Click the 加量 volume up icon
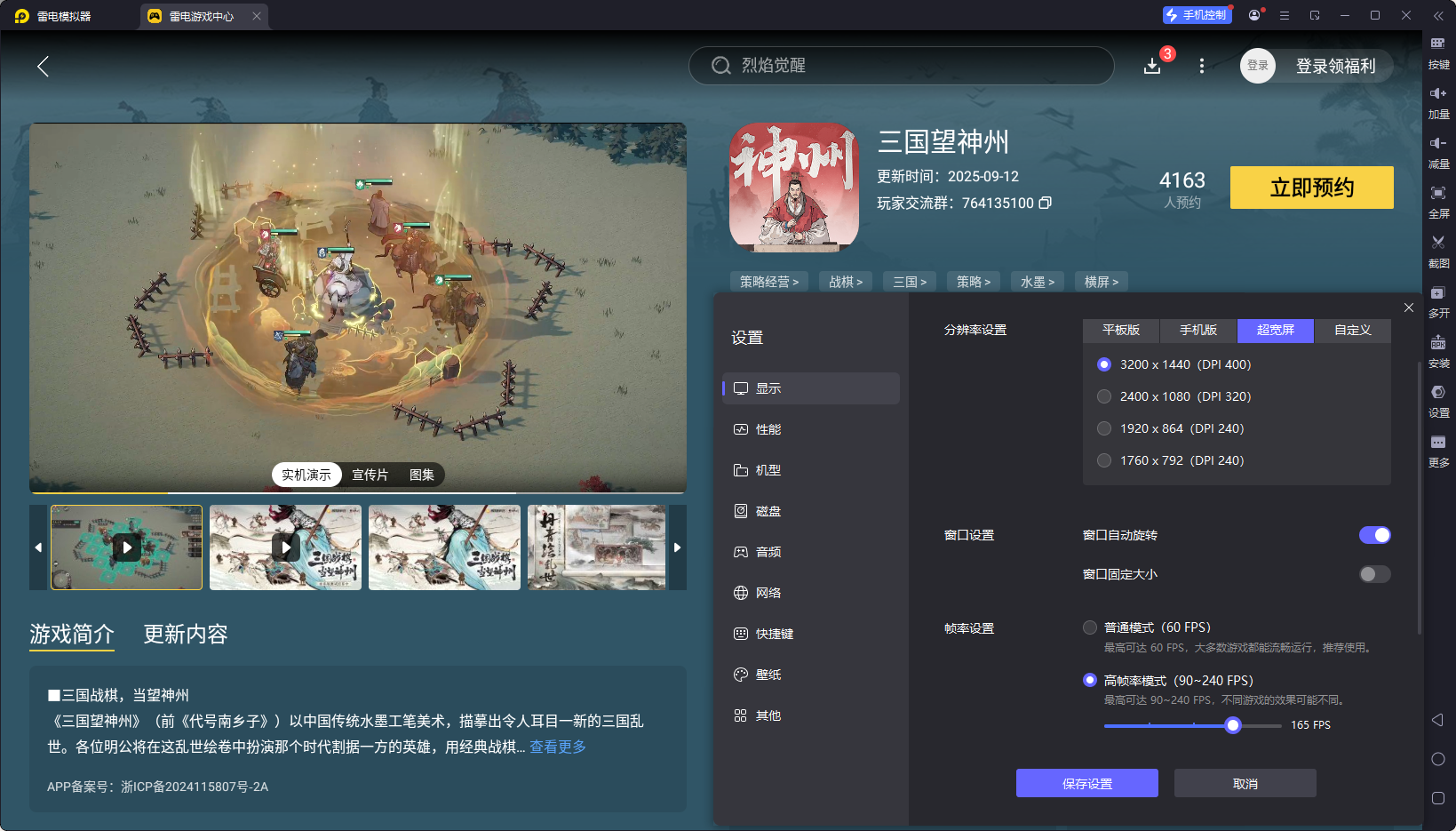This screenshot has width=1456, height=831. 1439,102
